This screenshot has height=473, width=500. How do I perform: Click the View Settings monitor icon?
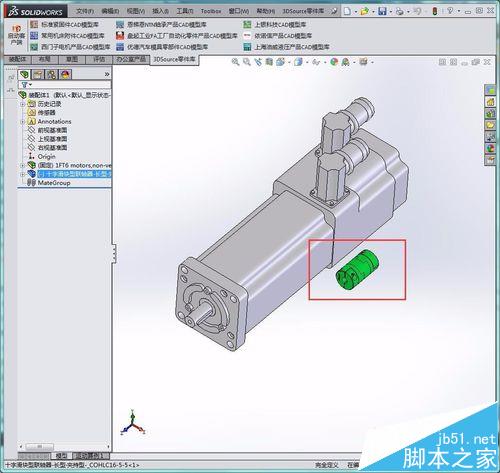pos(363,62)
